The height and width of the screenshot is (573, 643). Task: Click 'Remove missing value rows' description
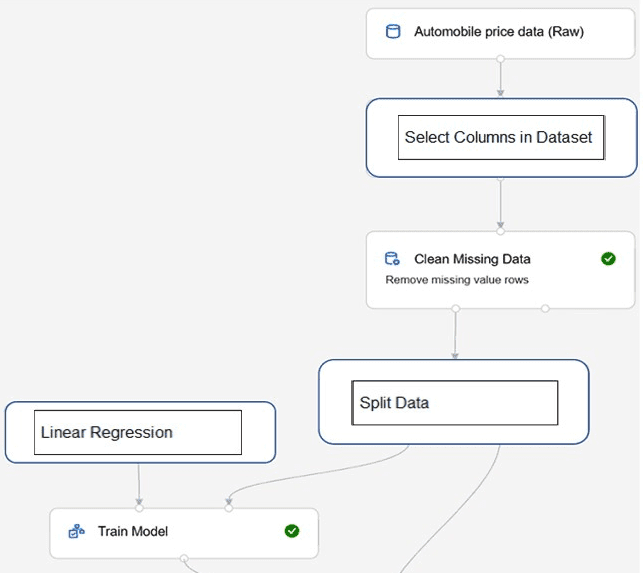(x=457, y=280)
